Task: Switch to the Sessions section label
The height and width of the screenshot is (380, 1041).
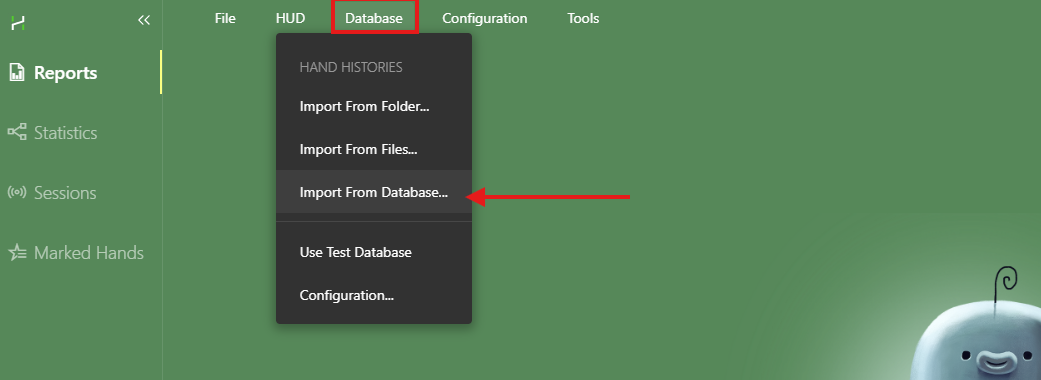Action: coord(65,193)
